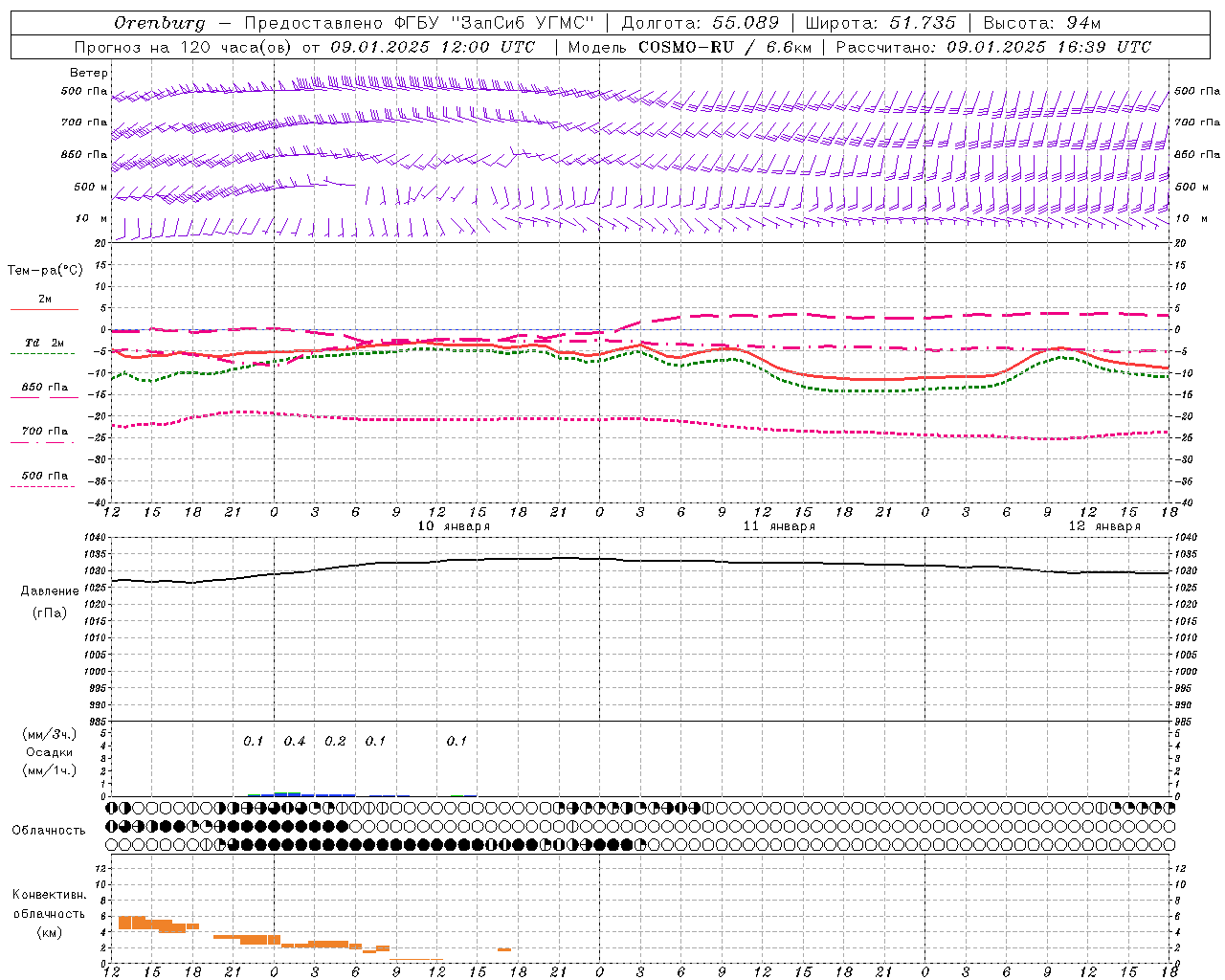Click the '(км)' unit under convective cloudiness
Viewport: 1225px width, 980px height.
[x=50, y=931]
